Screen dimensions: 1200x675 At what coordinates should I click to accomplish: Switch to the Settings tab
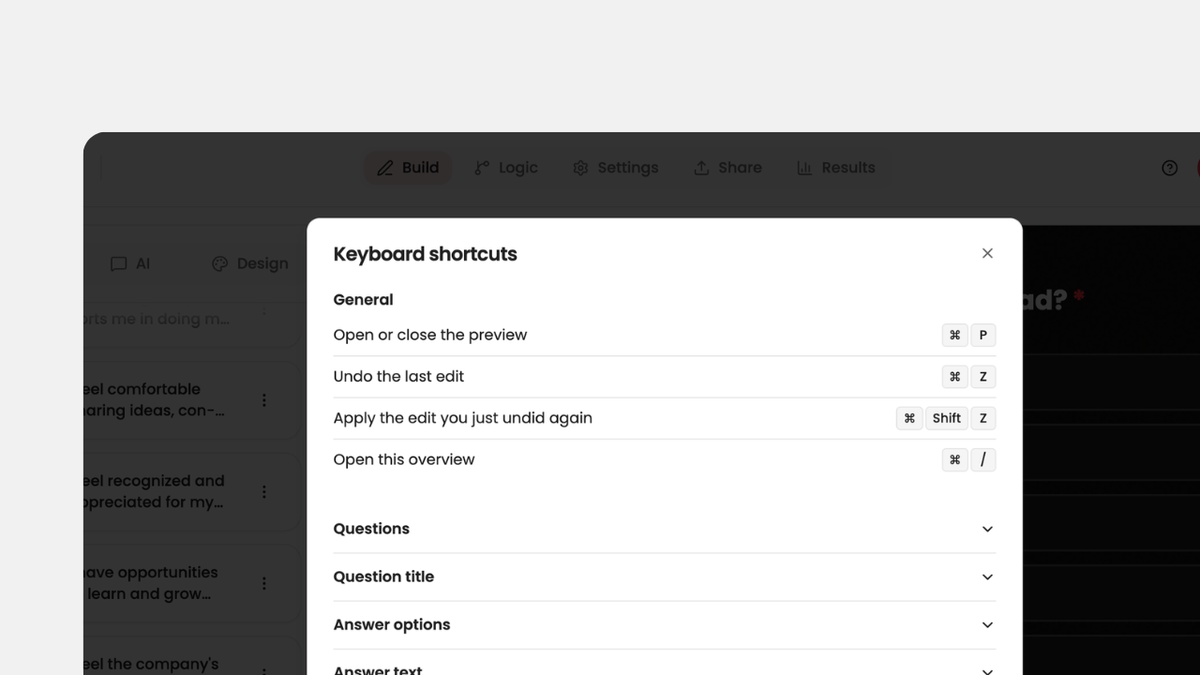[x=616, y=168]
